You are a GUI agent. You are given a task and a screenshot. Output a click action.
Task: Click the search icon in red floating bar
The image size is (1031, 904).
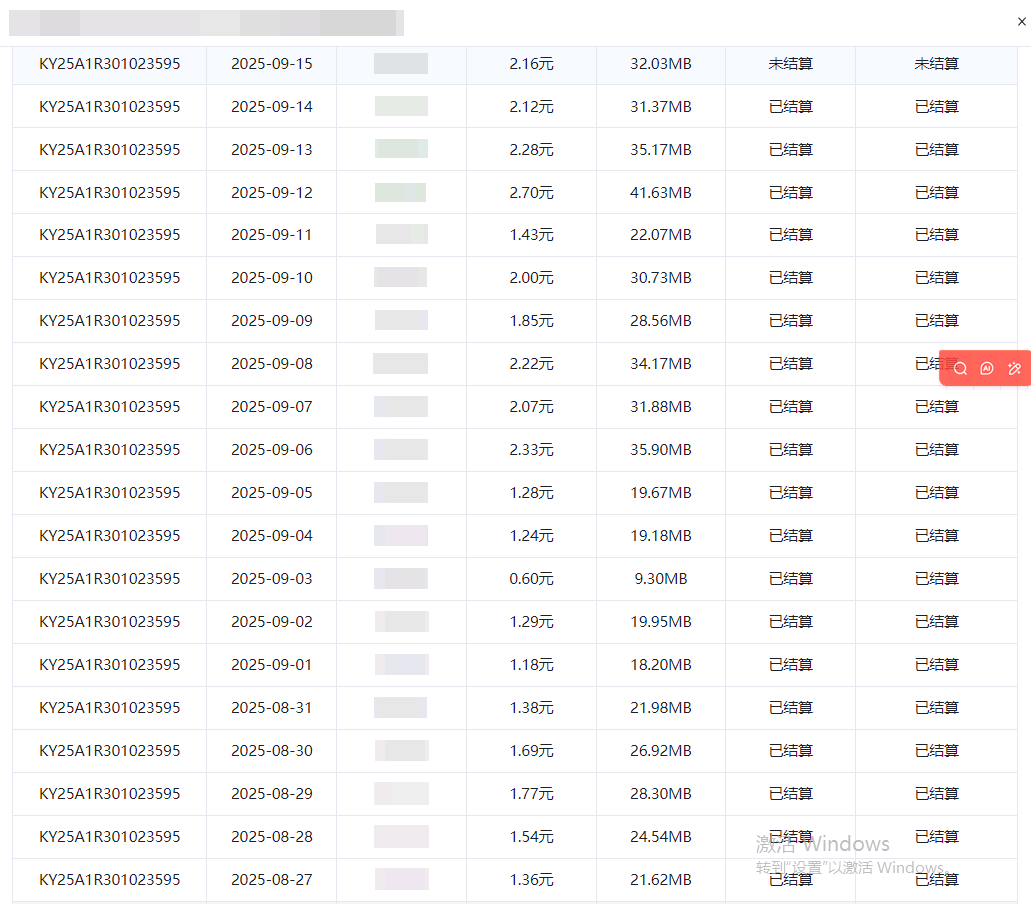click(x=960, y=368)
